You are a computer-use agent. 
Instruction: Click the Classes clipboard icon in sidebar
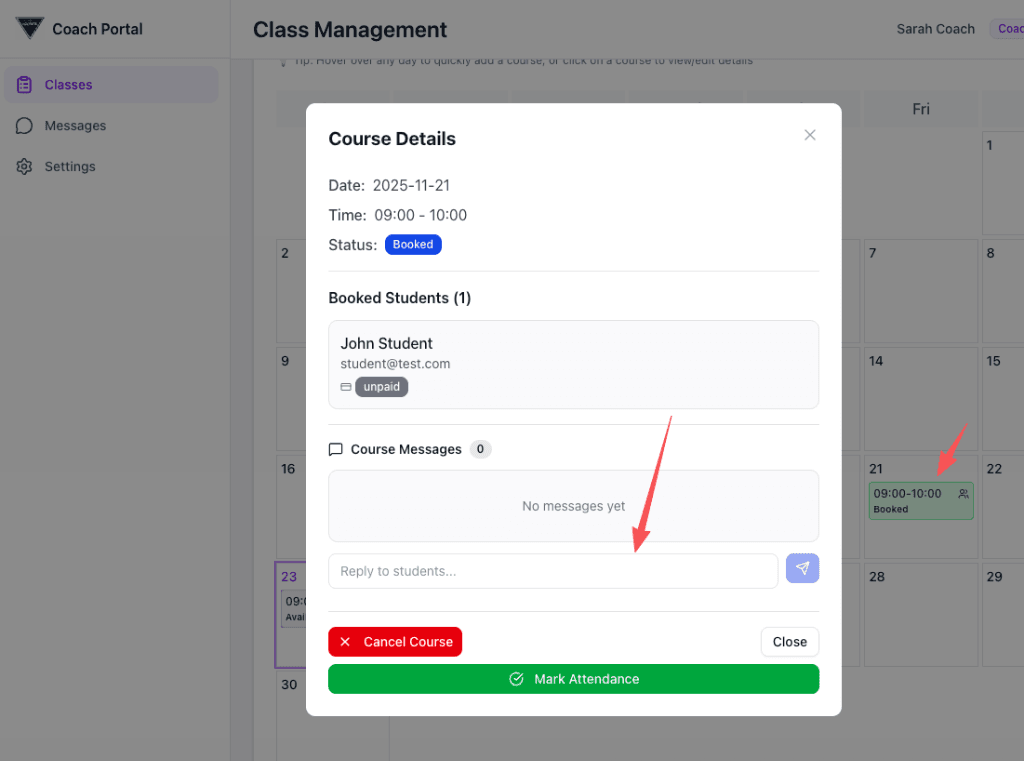point(25,85)
